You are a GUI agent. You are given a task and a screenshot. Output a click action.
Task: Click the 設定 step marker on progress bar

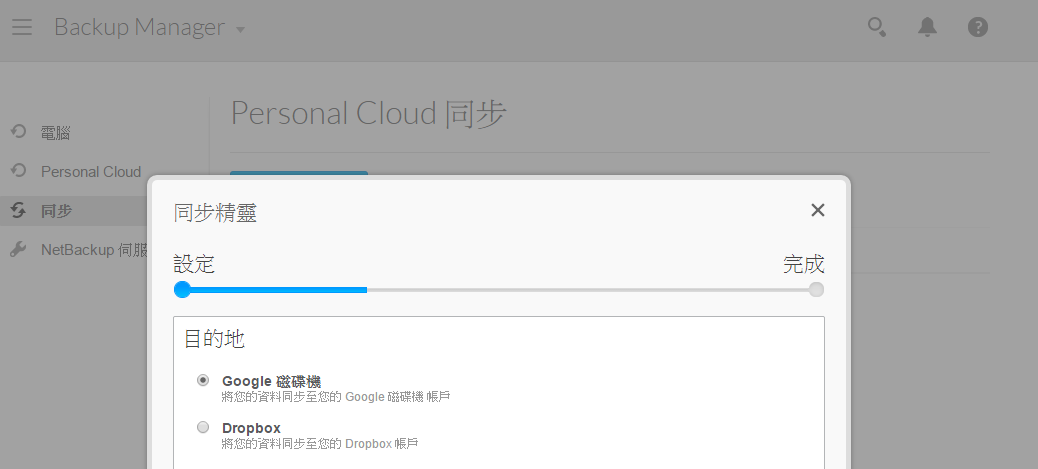point(182,289)
